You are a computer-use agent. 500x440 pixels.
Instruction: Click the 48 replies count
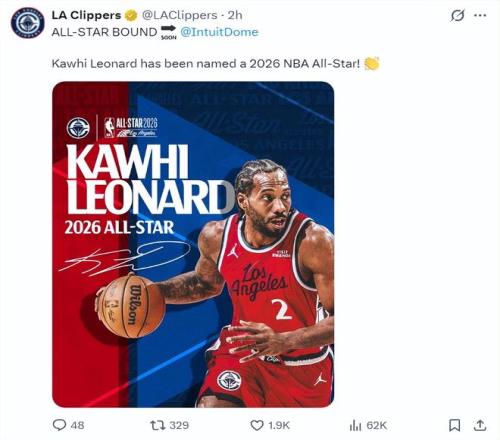click(x=77, y=425)
